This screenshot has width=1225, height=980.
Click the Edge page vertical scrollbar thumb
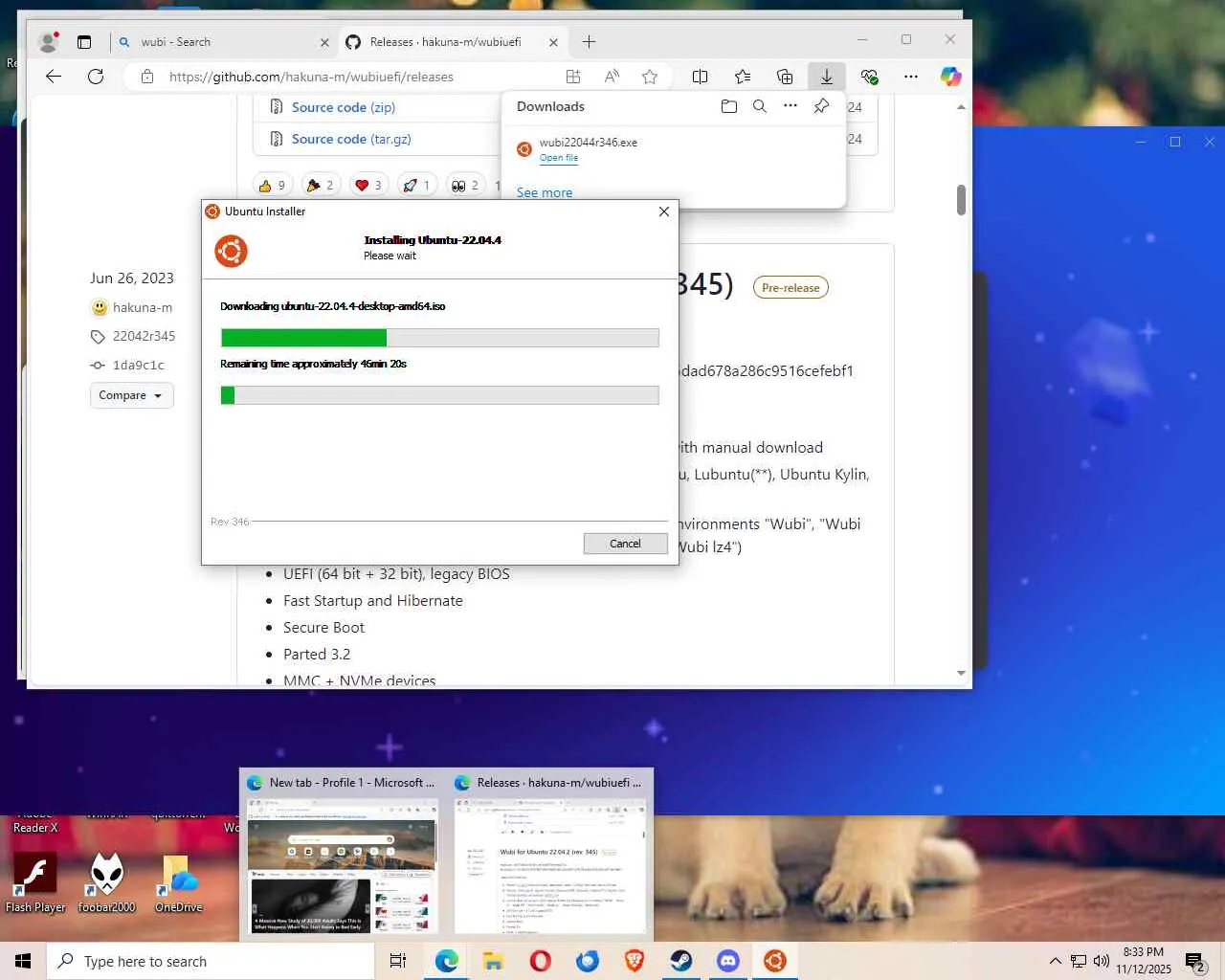coord(961,200)
